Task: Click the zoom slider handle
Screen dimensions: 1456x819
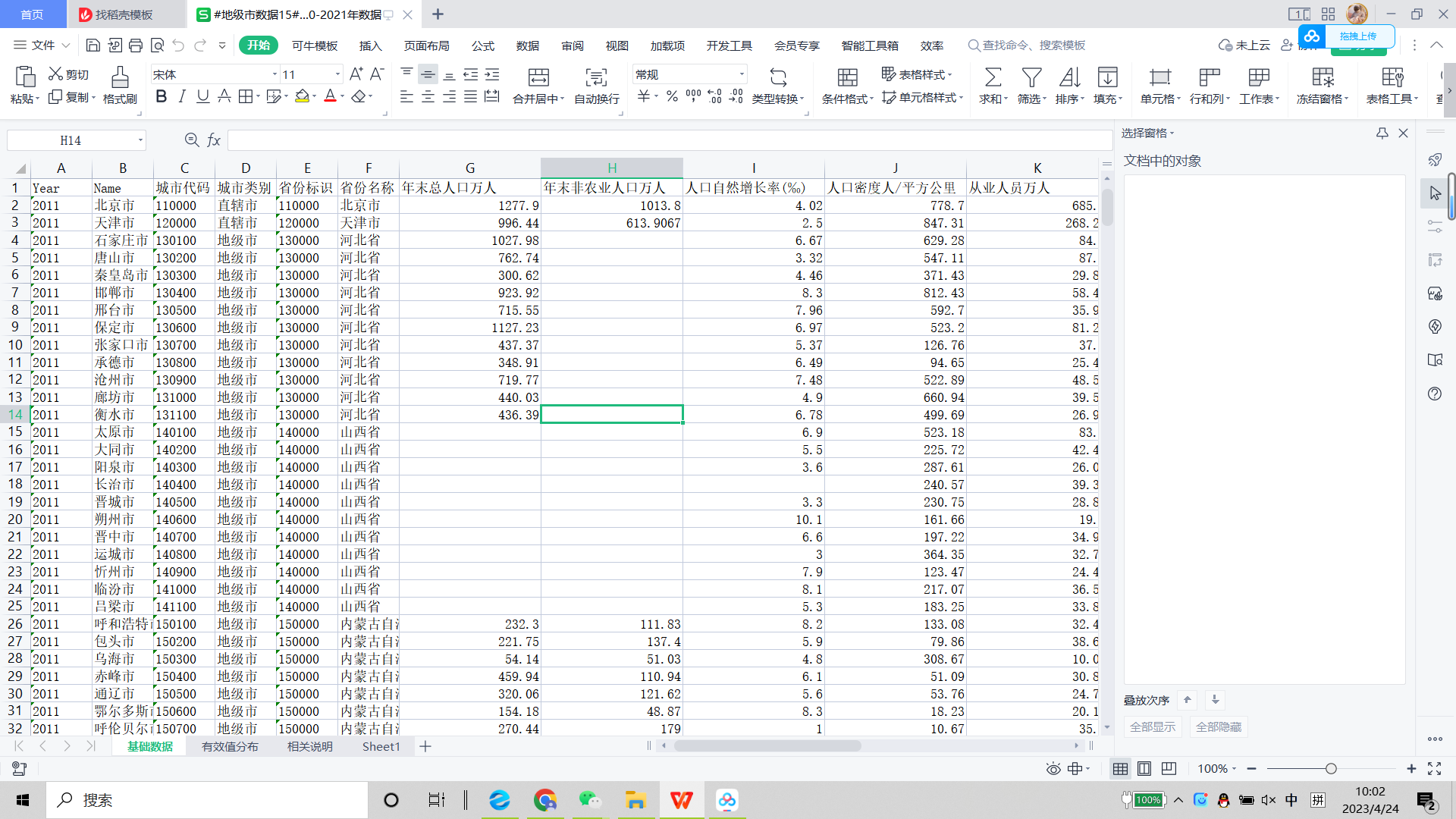Action: (x=1331, y=768)
